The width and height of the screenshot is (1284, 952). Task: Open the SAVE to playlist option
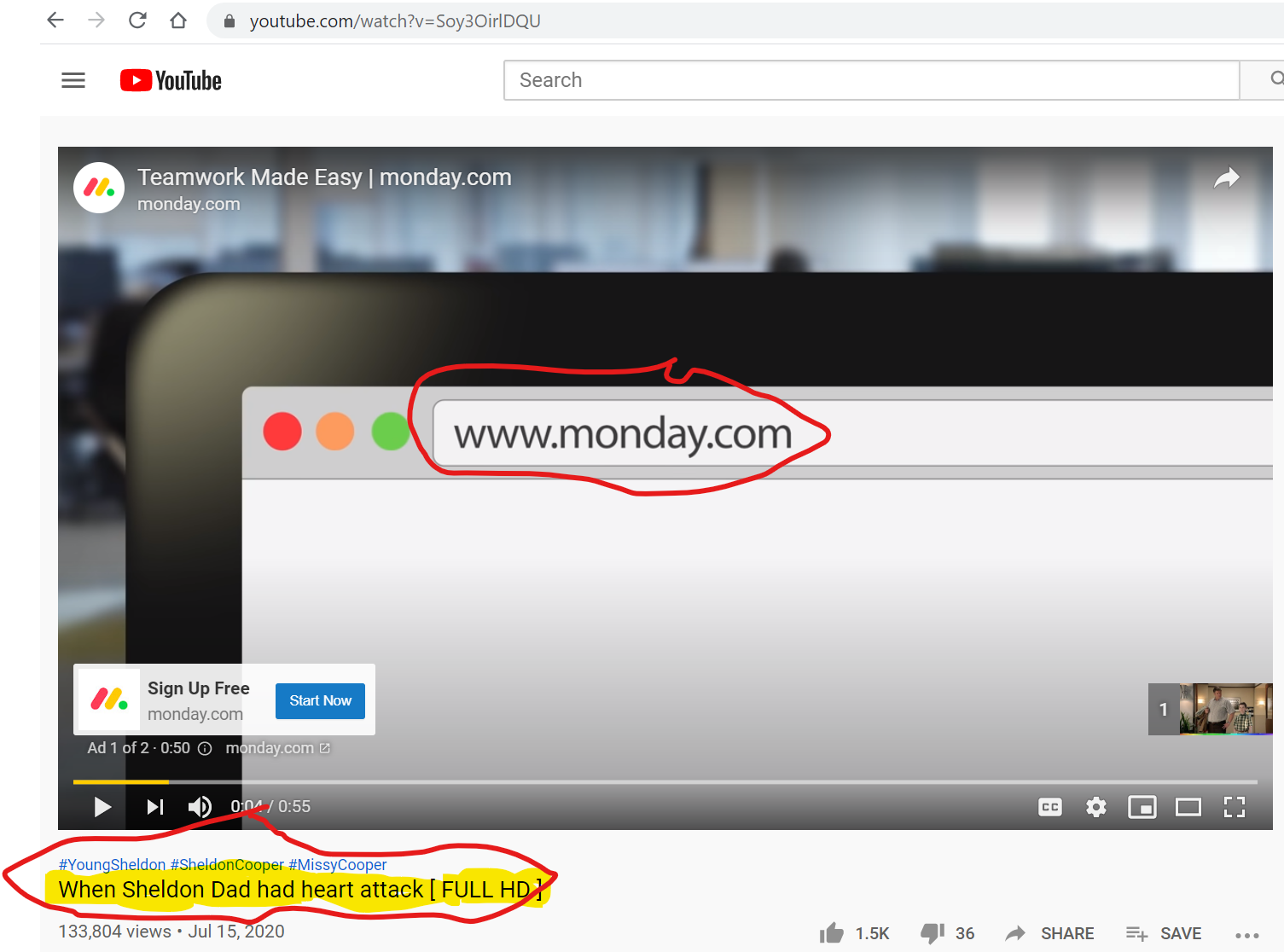click(1164, 933)
